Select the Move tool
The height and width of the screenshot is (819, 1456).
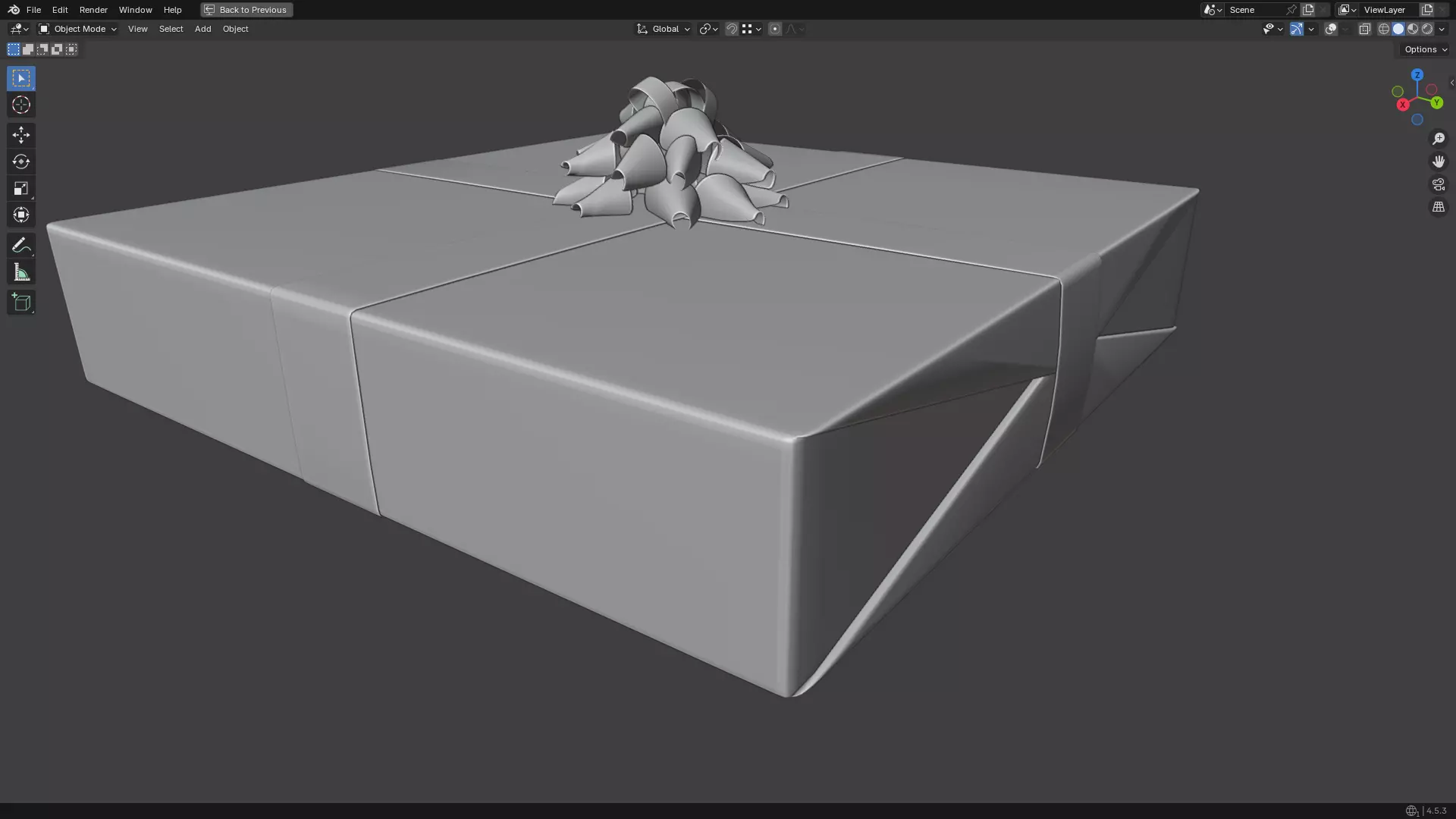21,135
